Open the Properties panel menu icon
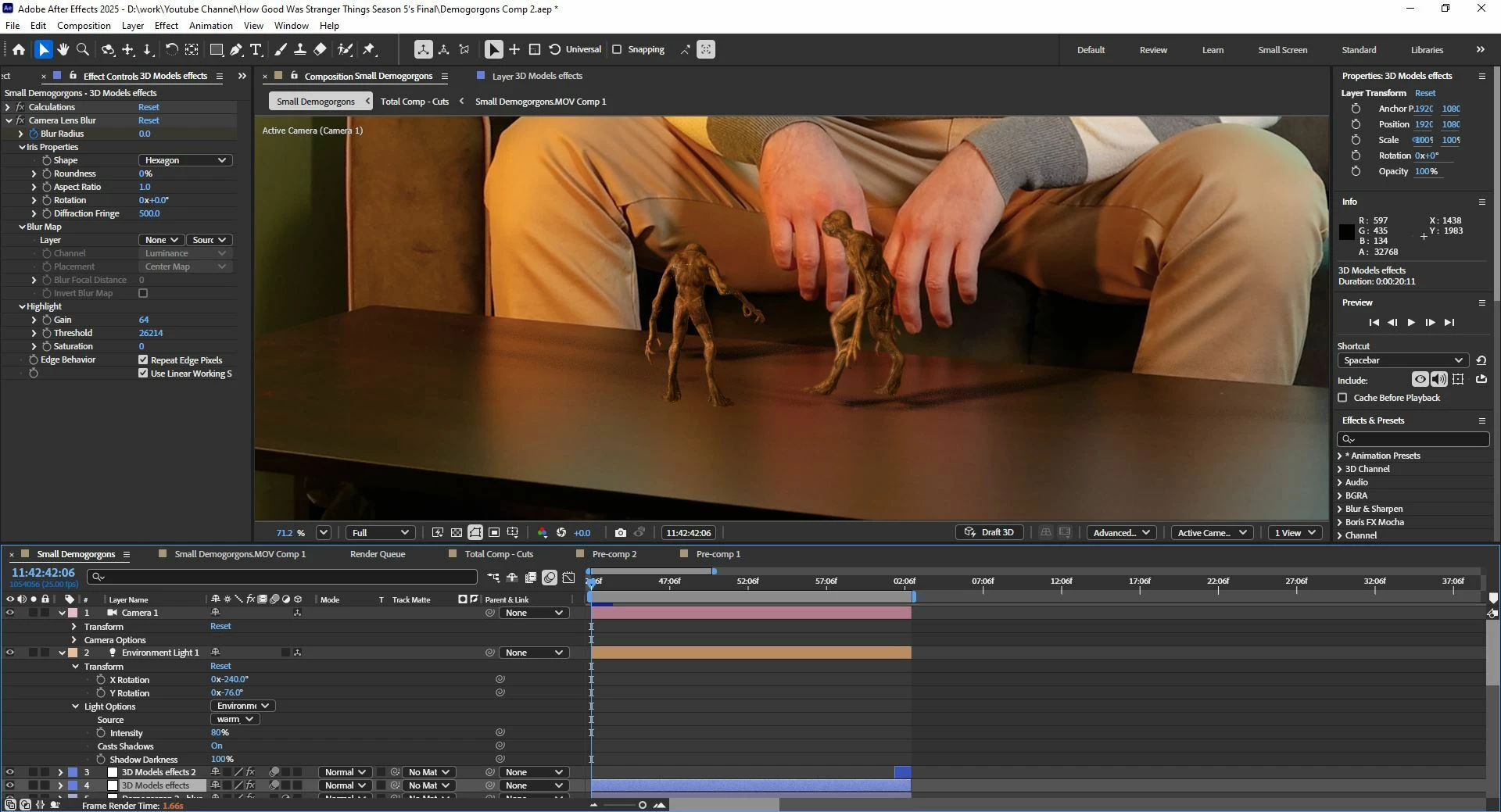Screen dimensions: 1501x812 (x=1481, y=76)
